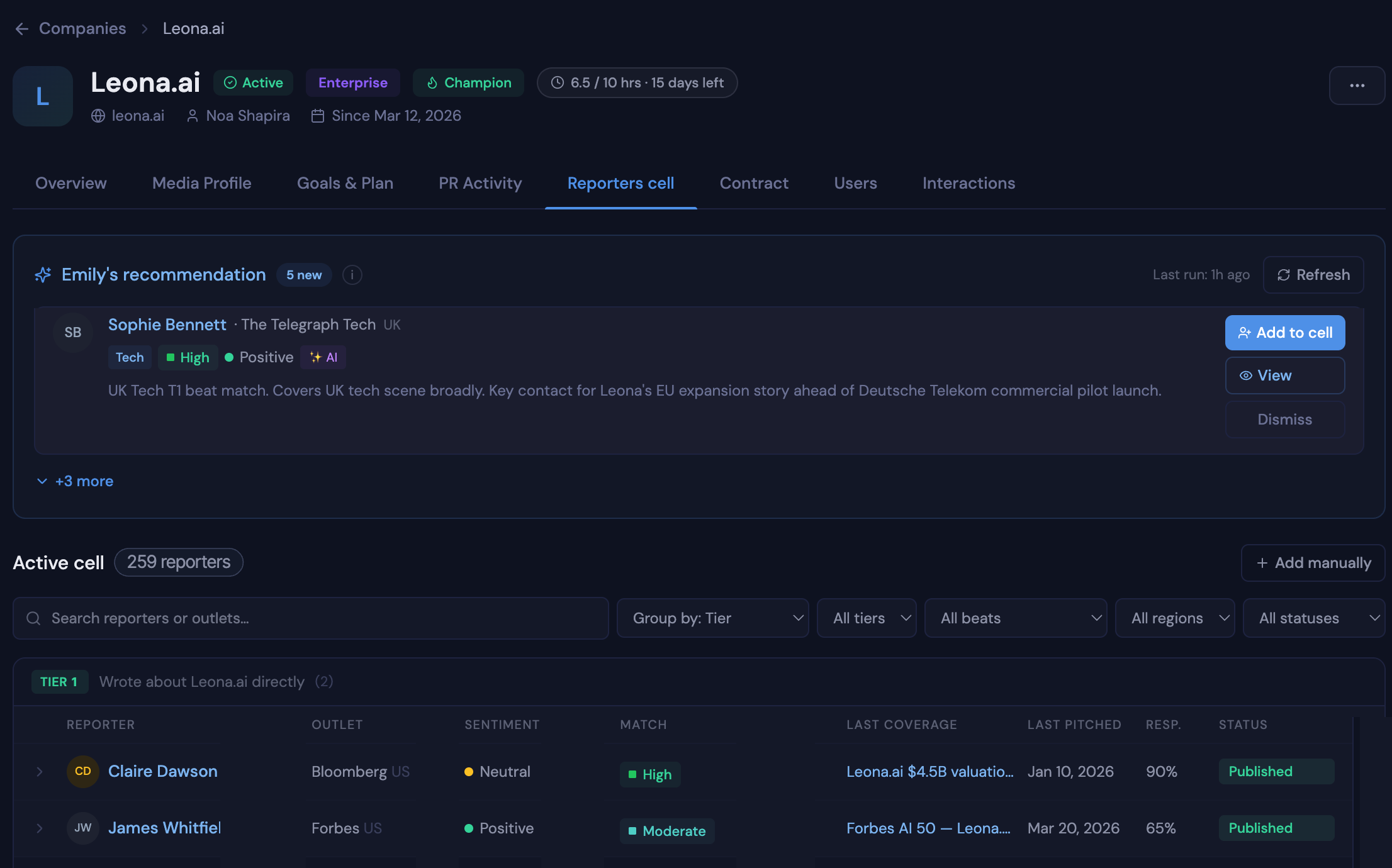Open the All statuses filter dropdown
Viewport: 1392px width, 868px height.
tap(1314, 618)
